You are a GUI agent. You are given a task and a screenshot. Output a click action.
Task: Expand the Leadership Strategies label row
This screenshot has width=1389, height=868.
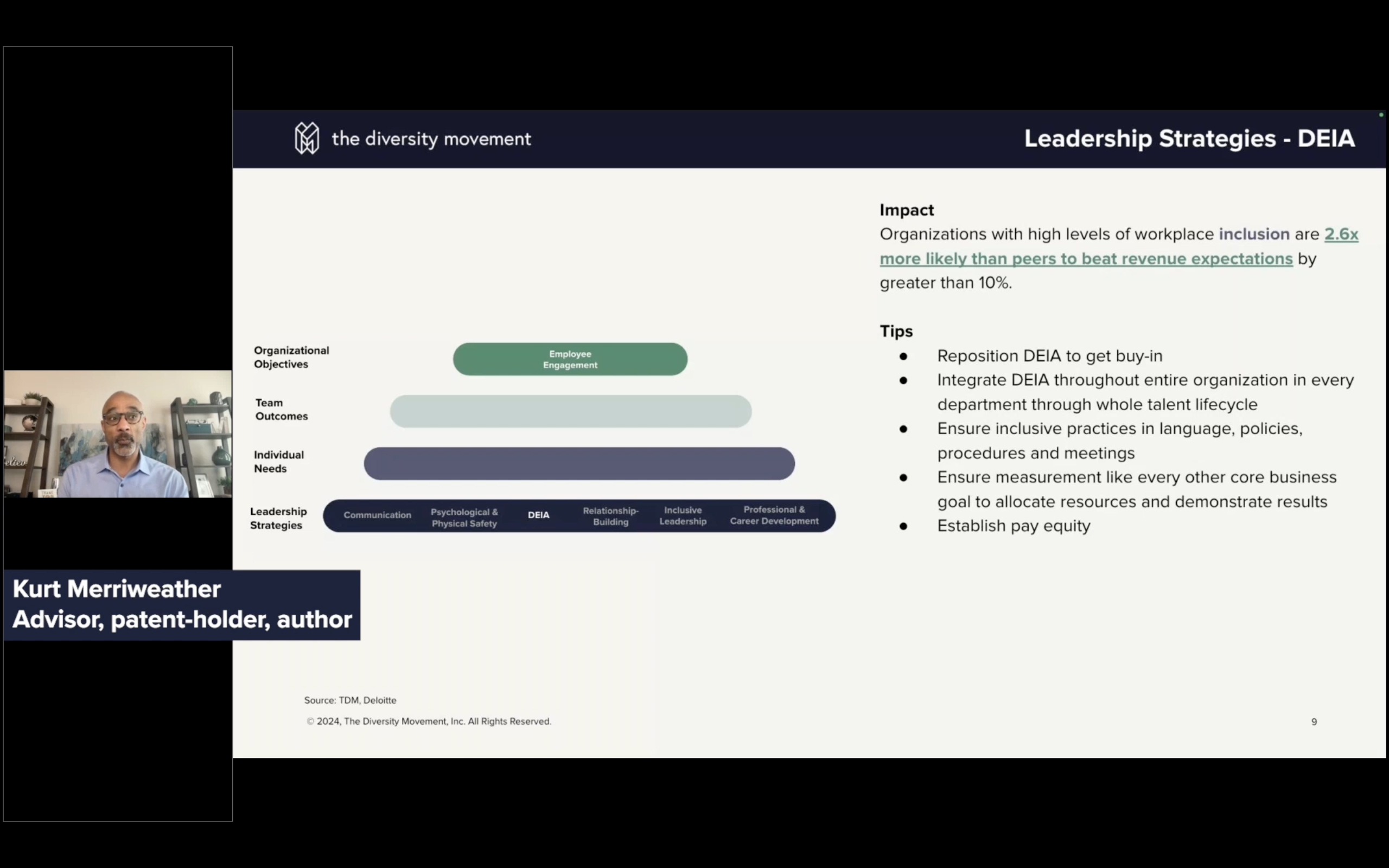(x=278, y=517)
